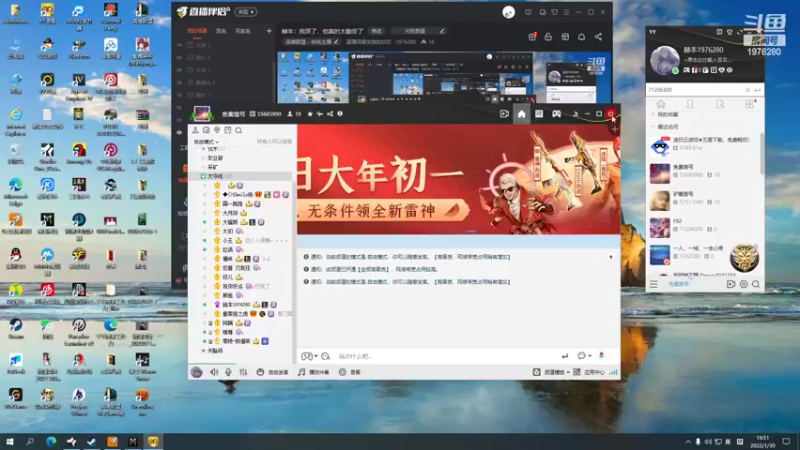The width and height of the screenshot is (800, 450).
Task: Click the person icon above channel tree
Action: [195, 131]
